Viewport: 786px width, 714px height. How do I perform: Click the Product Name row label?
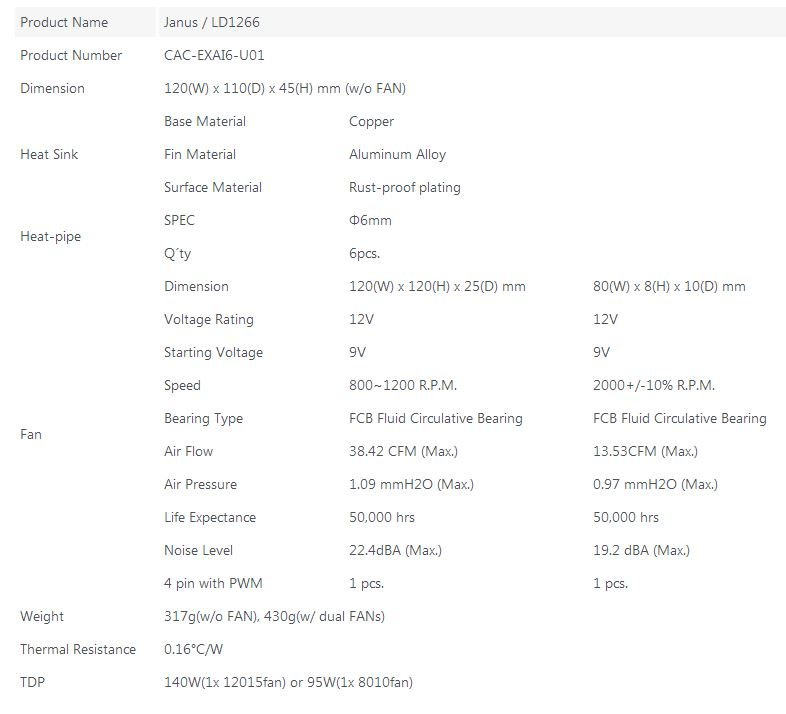[x=64, y=22]
